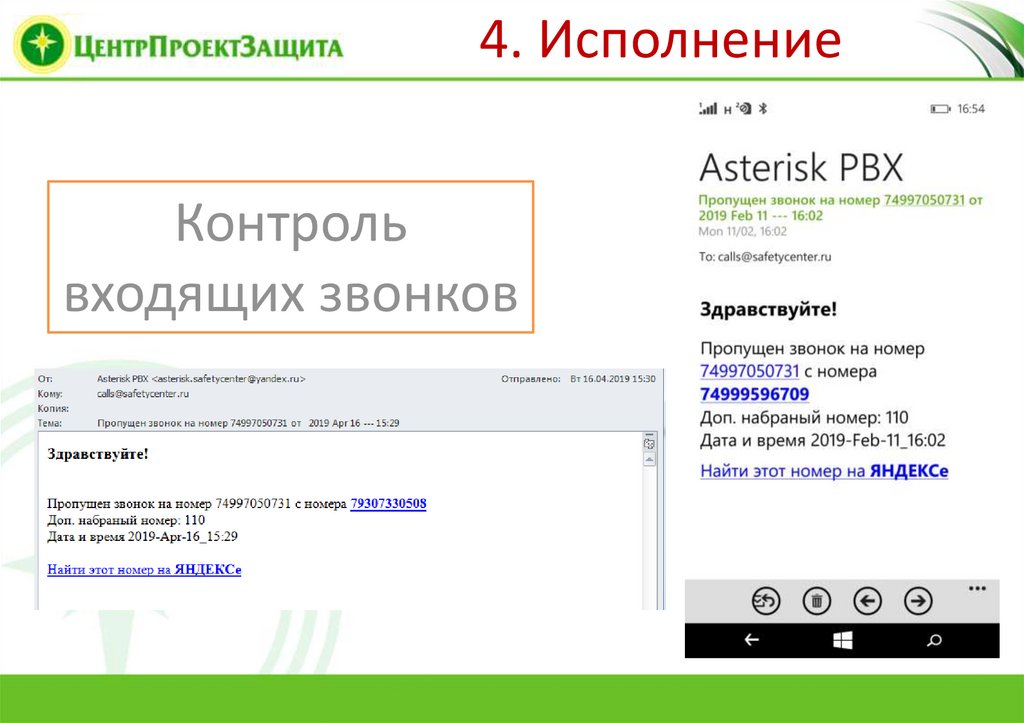This screenshot has width=1024, height=723.
Task: Click the H network type indicator
Action: tap(728, 110)
